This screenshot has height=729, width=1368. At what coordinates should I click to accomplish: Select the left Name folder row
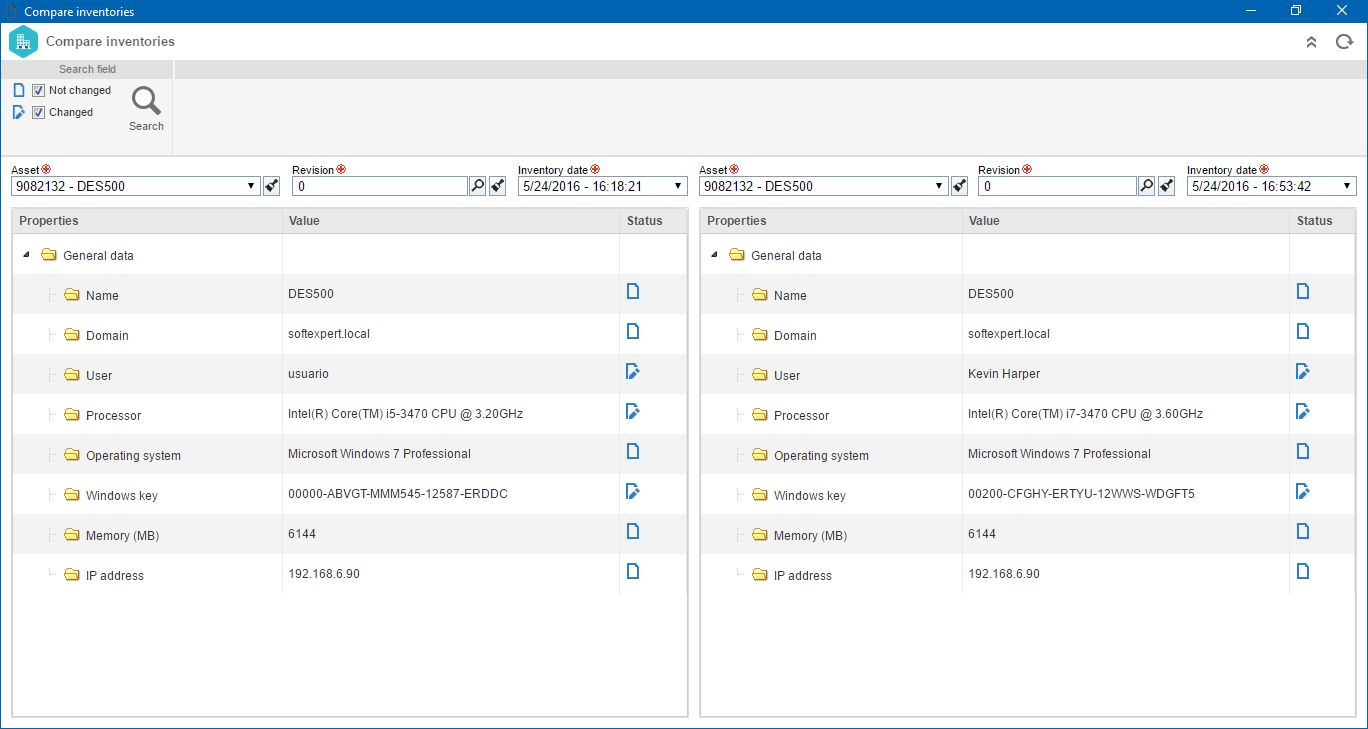point(350,294)
